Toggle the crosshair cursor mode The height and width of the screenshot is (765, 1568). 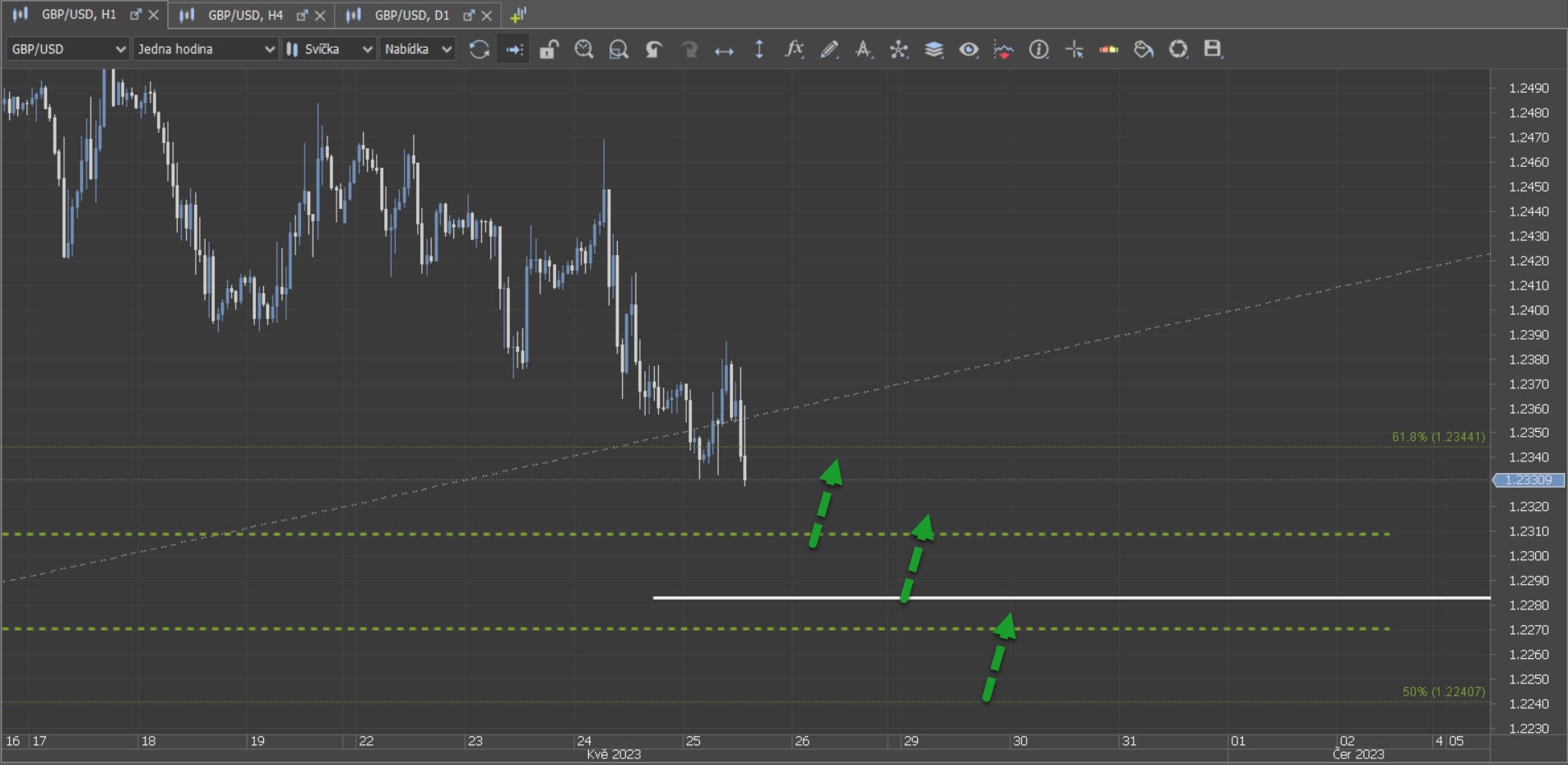pos(1074,49)
